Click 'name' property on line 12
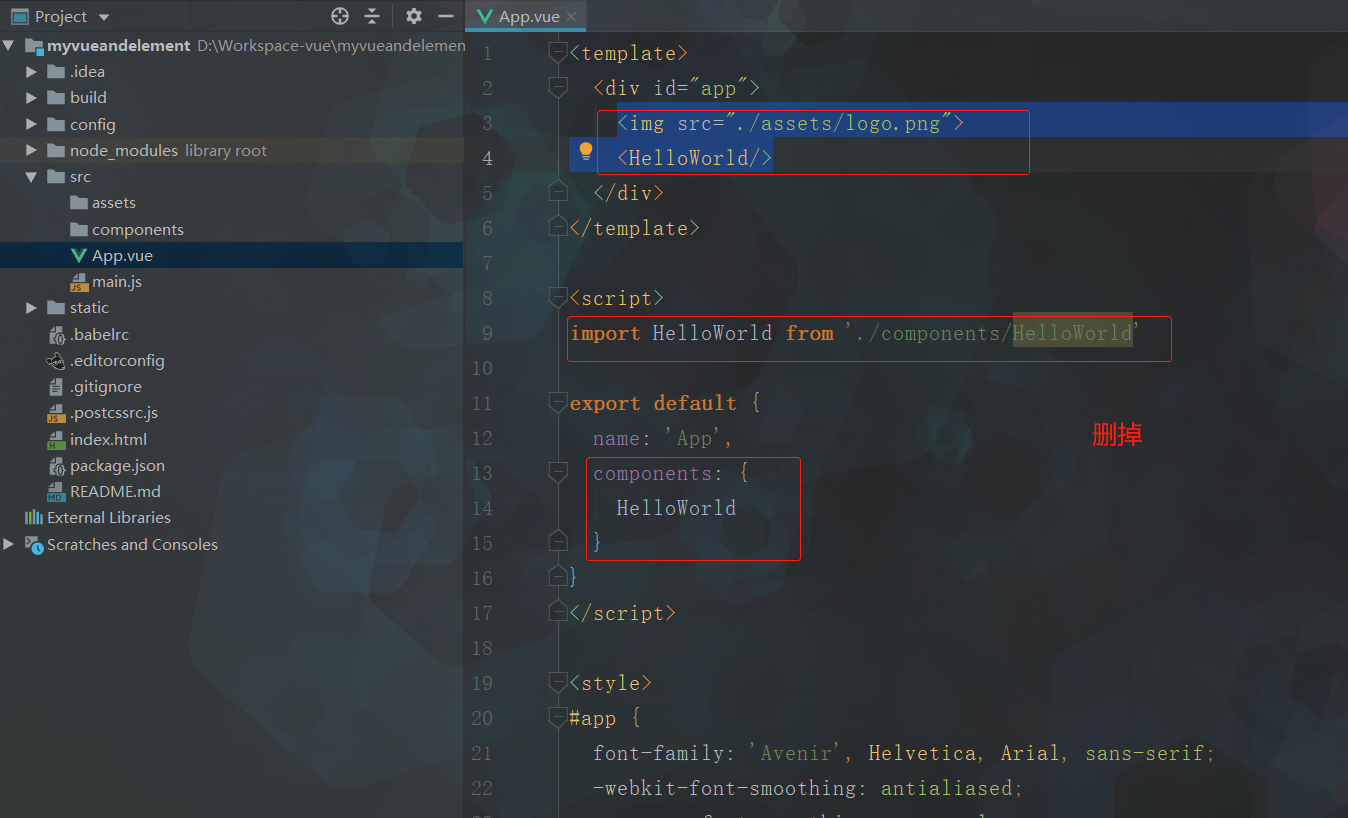1348x818 pixels. click(x=616, y=438)
